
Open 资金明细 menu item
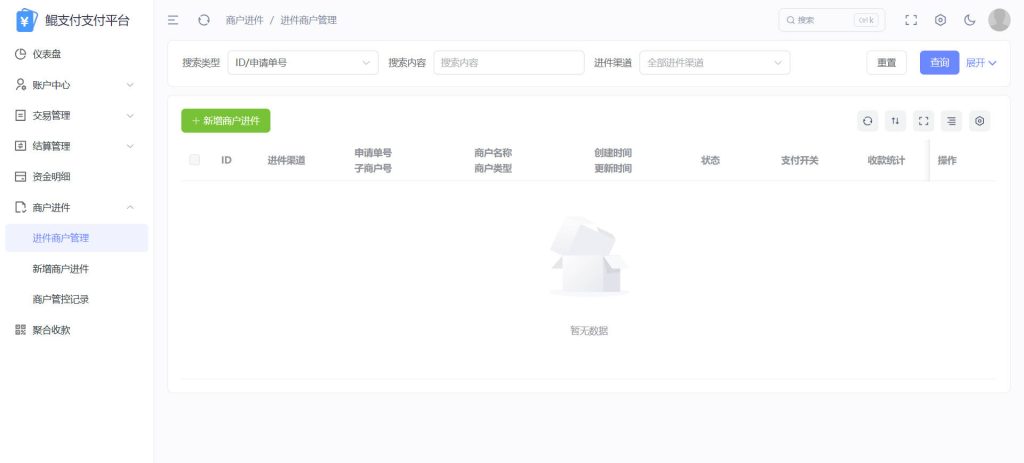pos(76,176)
